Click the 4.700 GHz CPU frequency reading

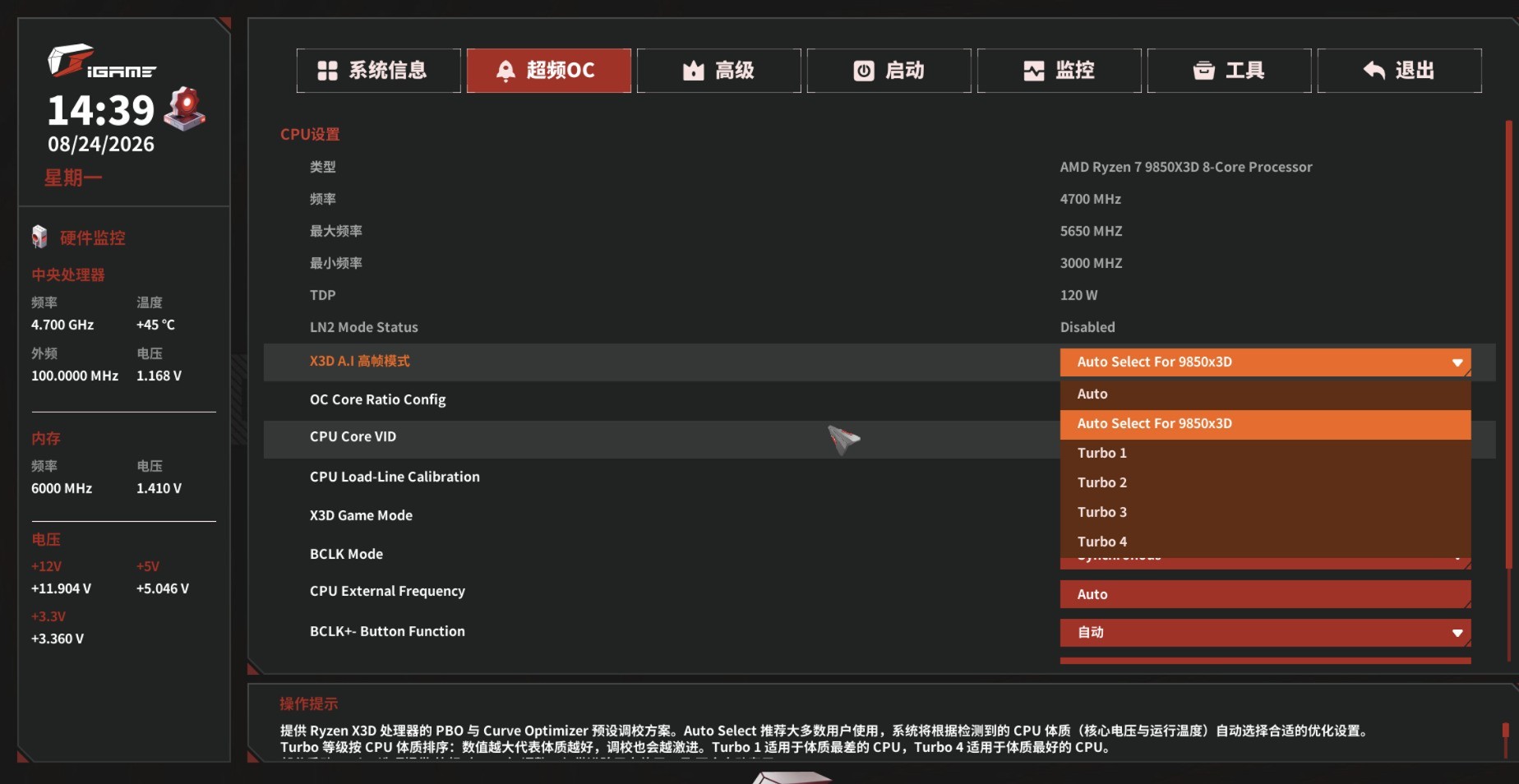tap(62, 325)
